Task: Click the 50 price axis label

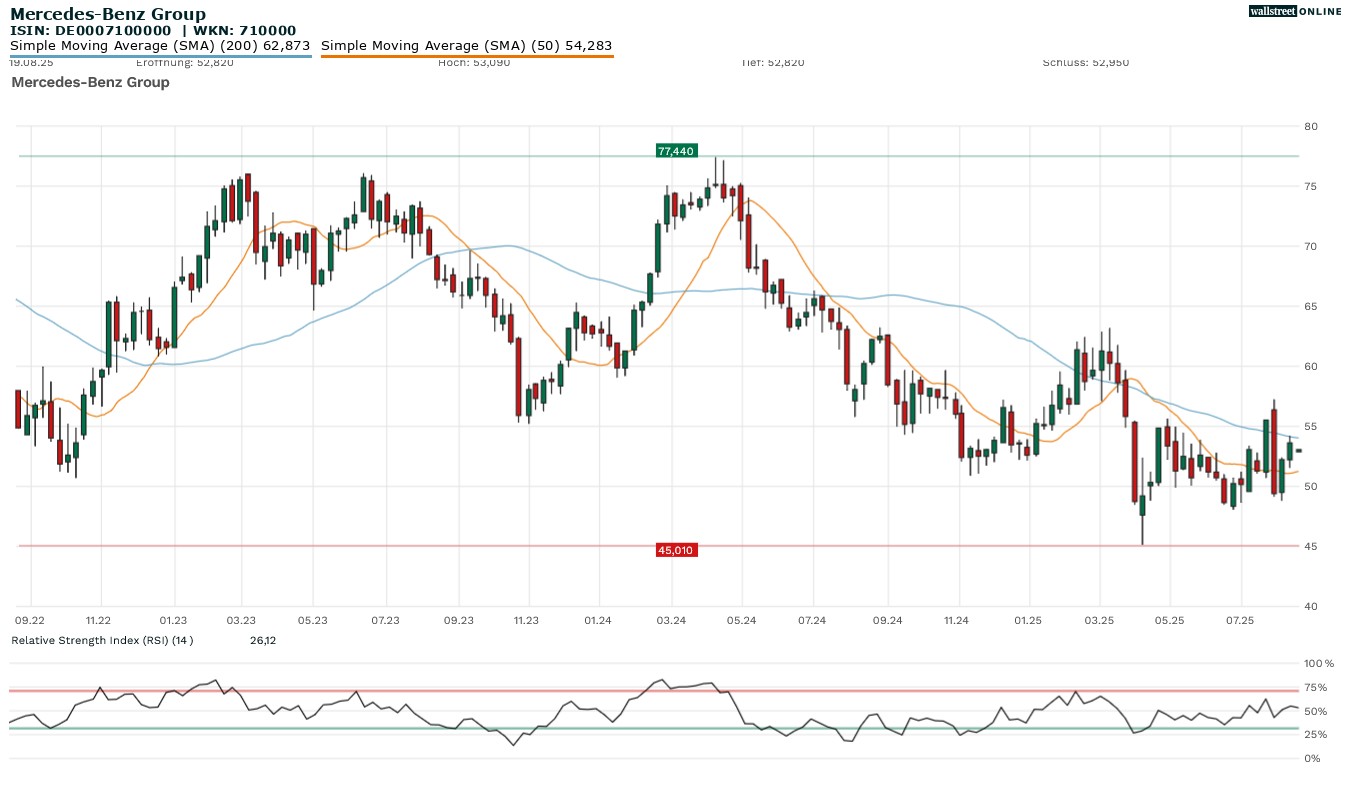Action: (1310, 486)
